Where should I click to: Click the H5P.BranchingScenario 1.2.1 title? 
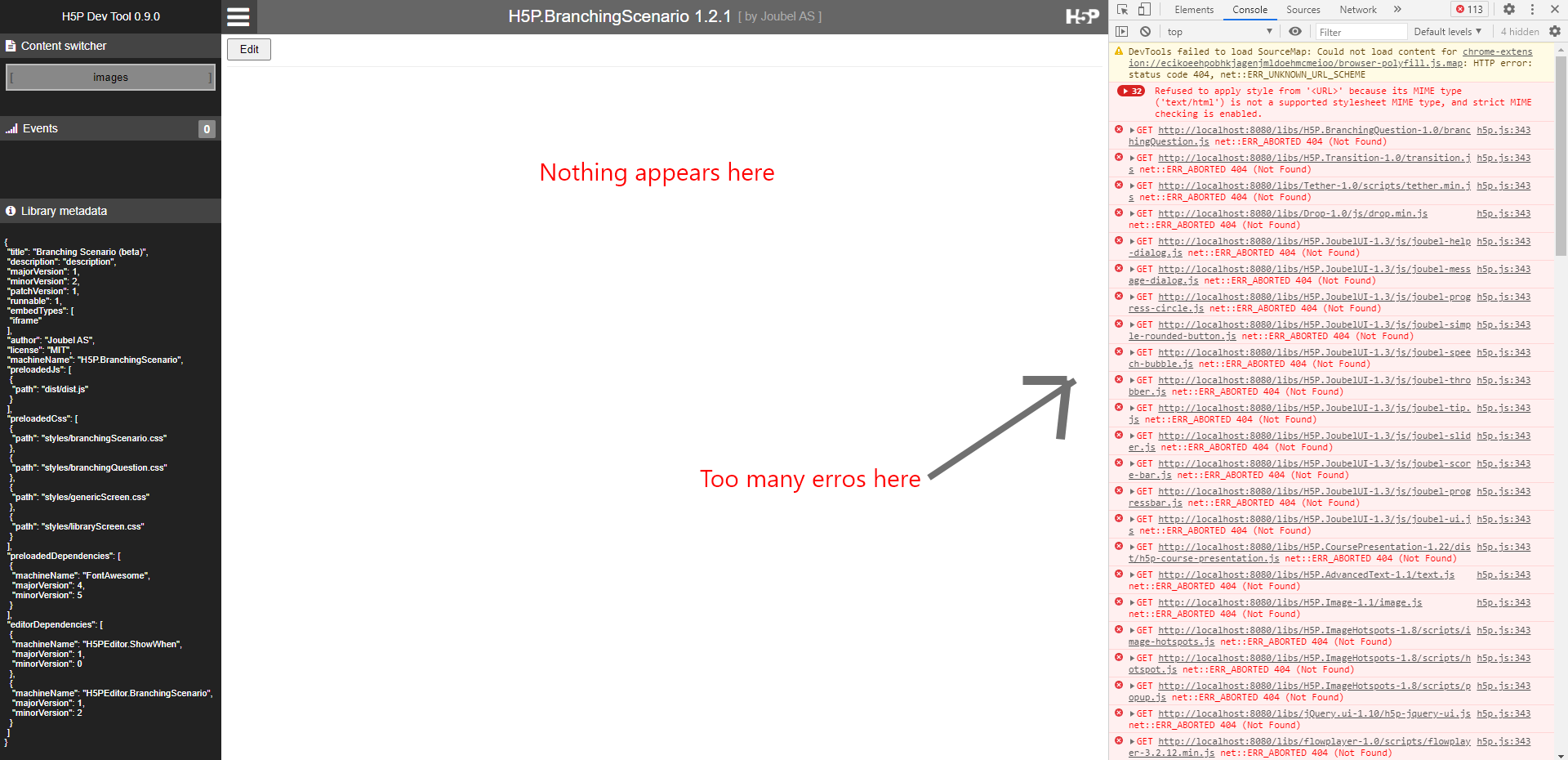tap(619, 16)
